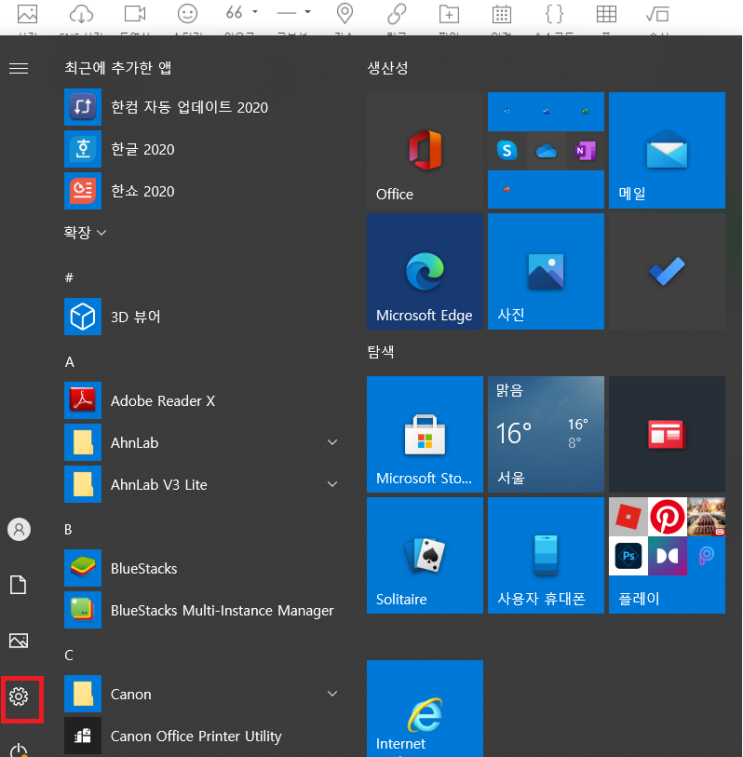This screenshot has width=743, height=757.
Task: Insert table using grid icon
Action: [x=606, y=14]
